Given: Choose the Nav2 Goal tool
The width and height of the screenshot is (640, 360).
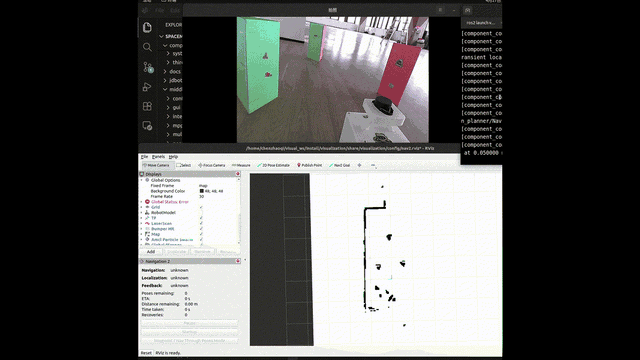Looking at the screenshot, I should (x=340, y=165).
